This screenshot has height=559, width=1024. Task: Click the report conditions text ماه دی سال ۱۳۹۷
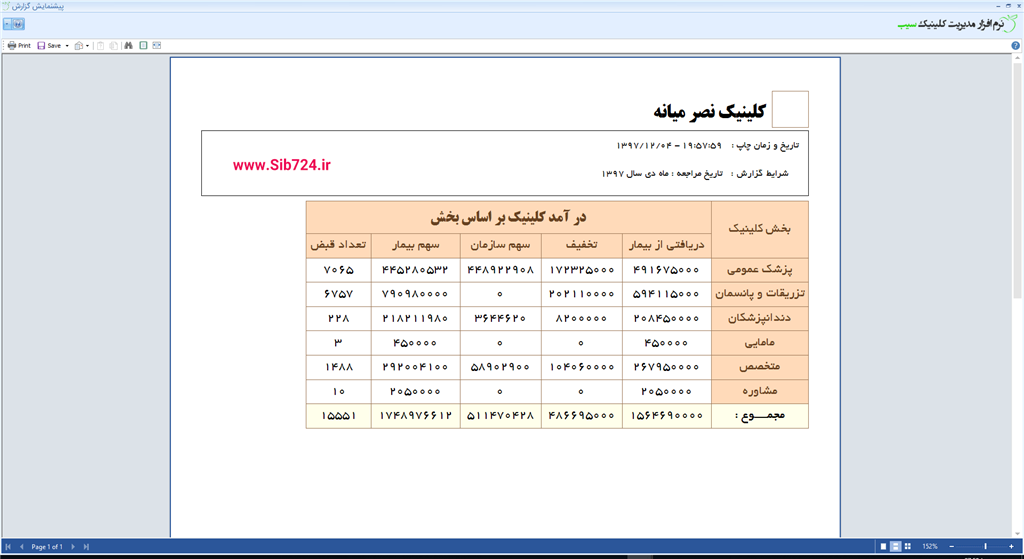pyautogui.click(x=635, y=174)
